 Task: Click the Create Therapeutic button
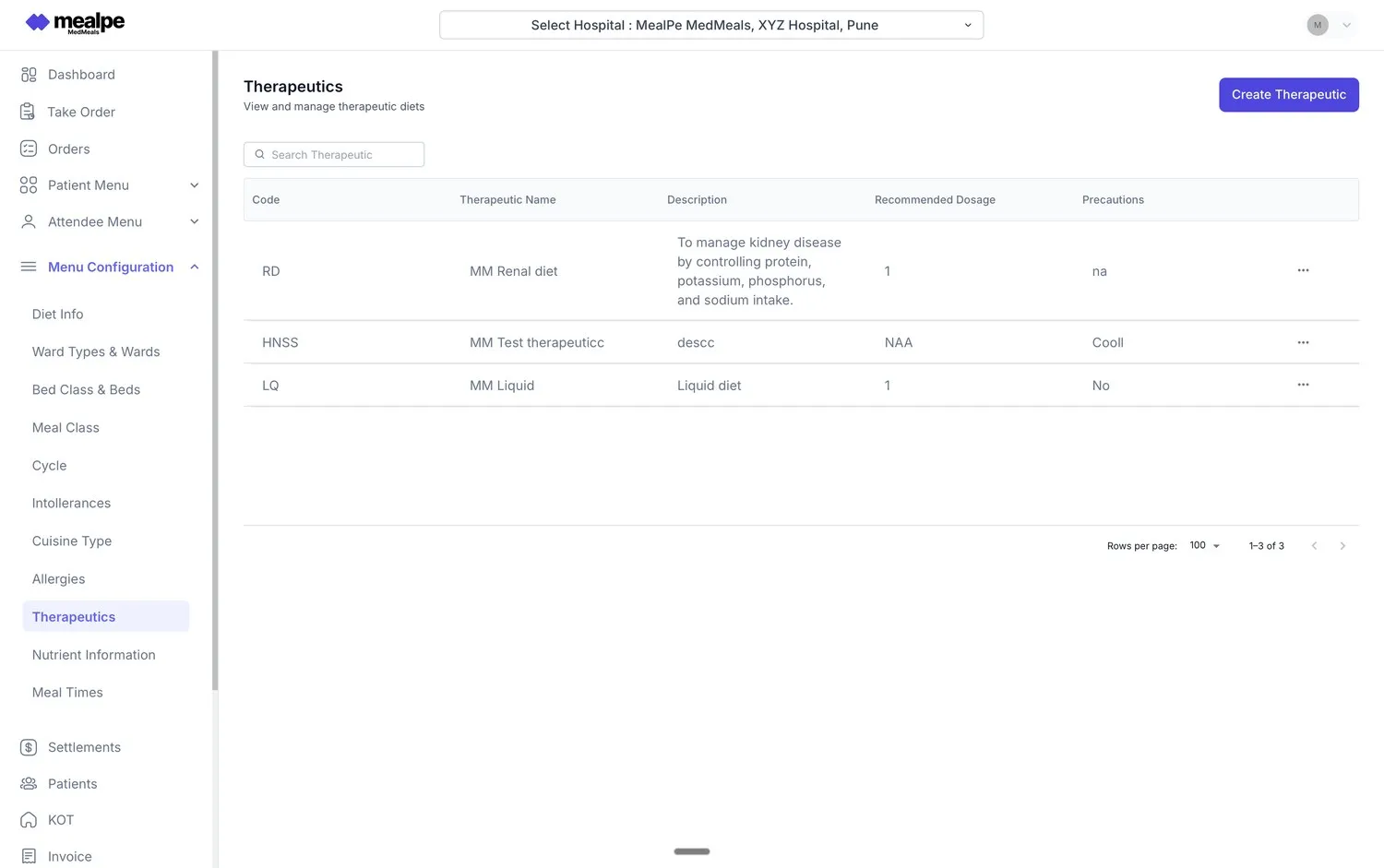1289,95
